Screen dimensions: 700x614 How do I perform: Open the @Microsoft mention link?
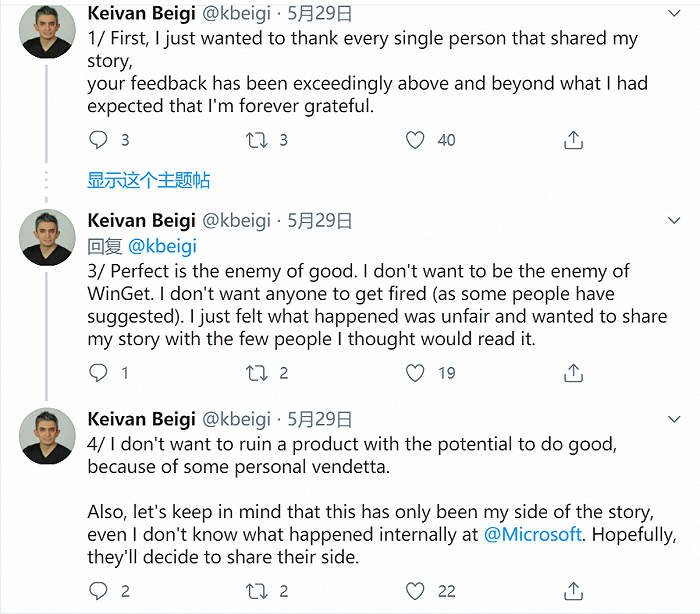coord(533,534)
